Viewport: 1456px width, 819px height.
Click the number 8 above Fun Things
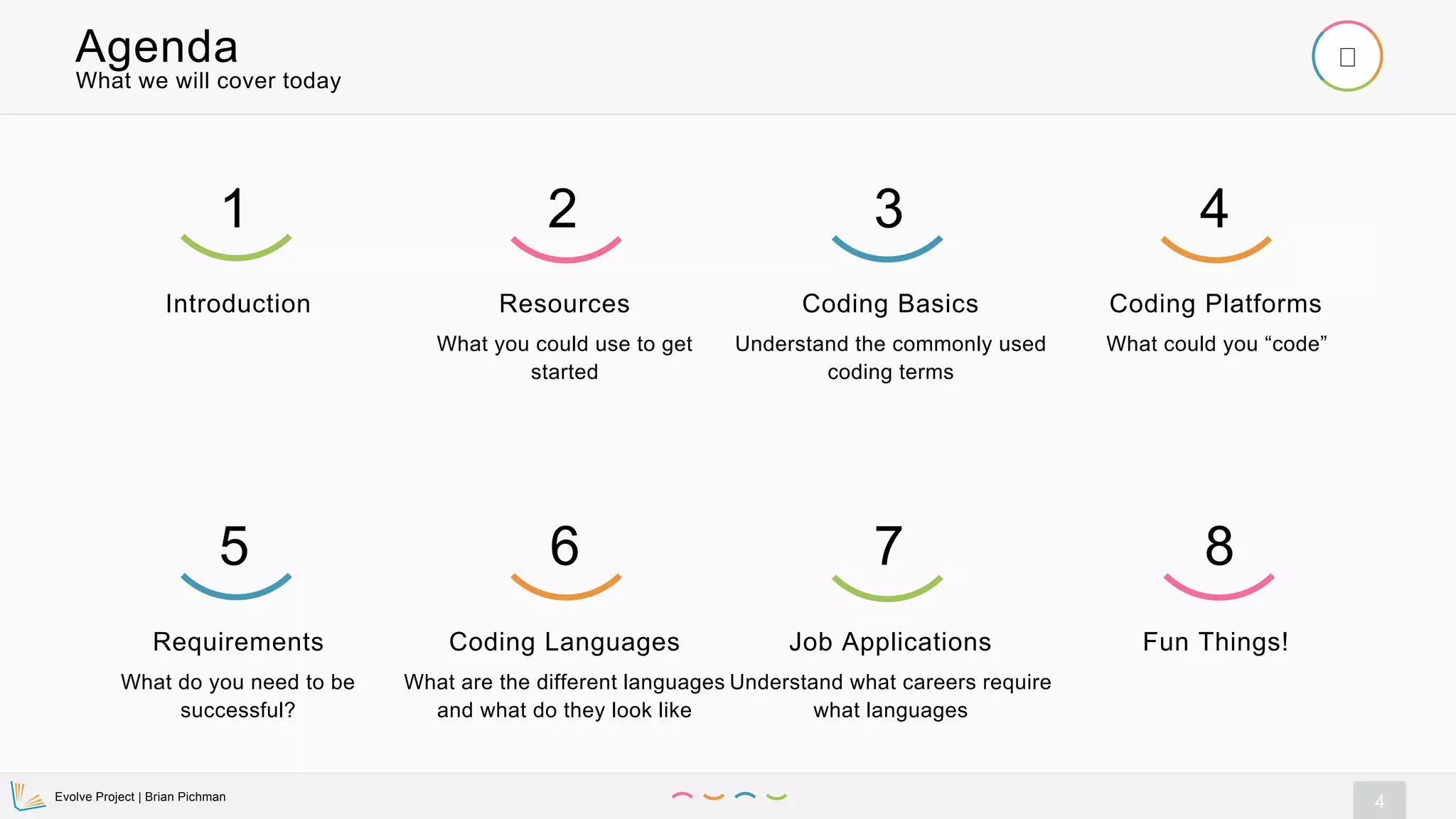click(1219, 546)
